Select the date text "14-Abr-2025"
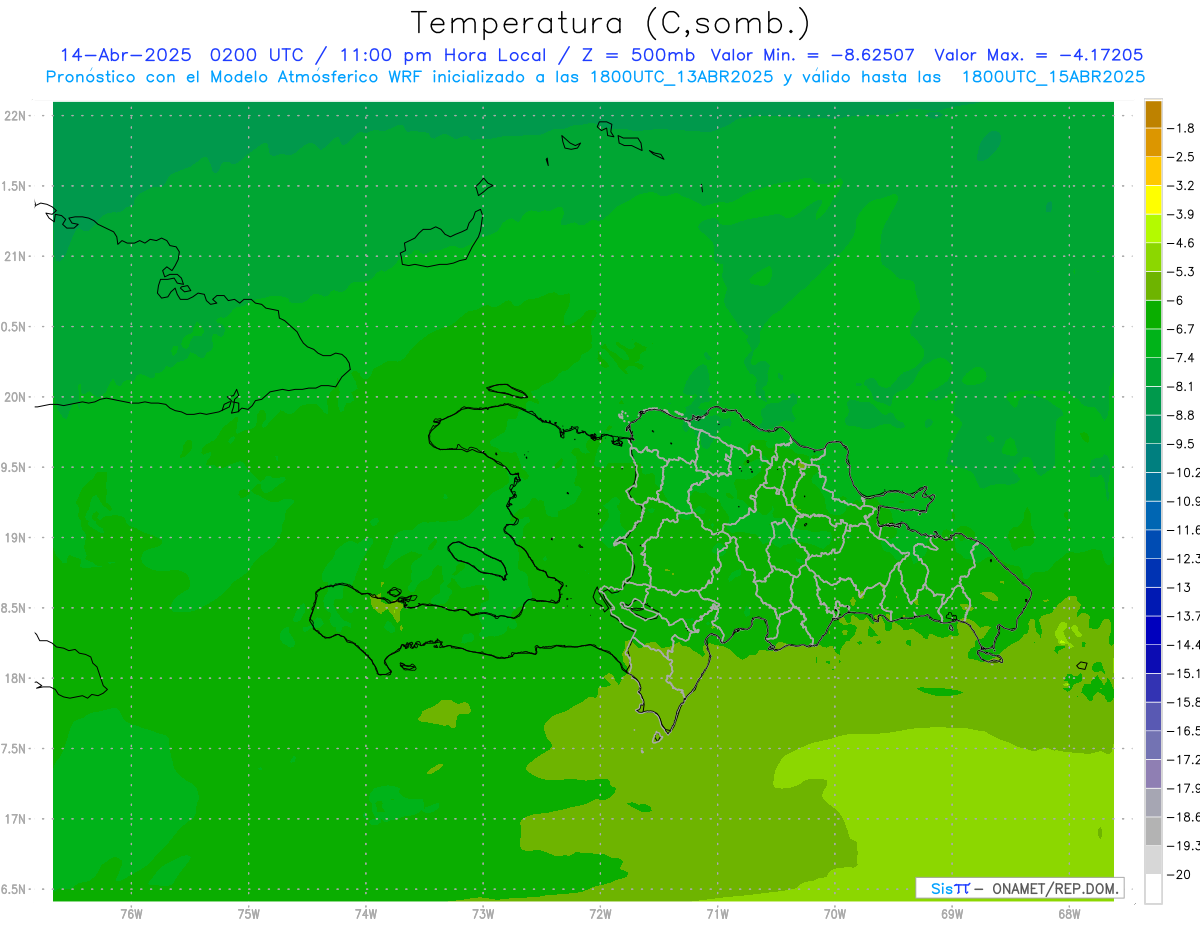Screen dimensions: 1200x927 point(124,56)
